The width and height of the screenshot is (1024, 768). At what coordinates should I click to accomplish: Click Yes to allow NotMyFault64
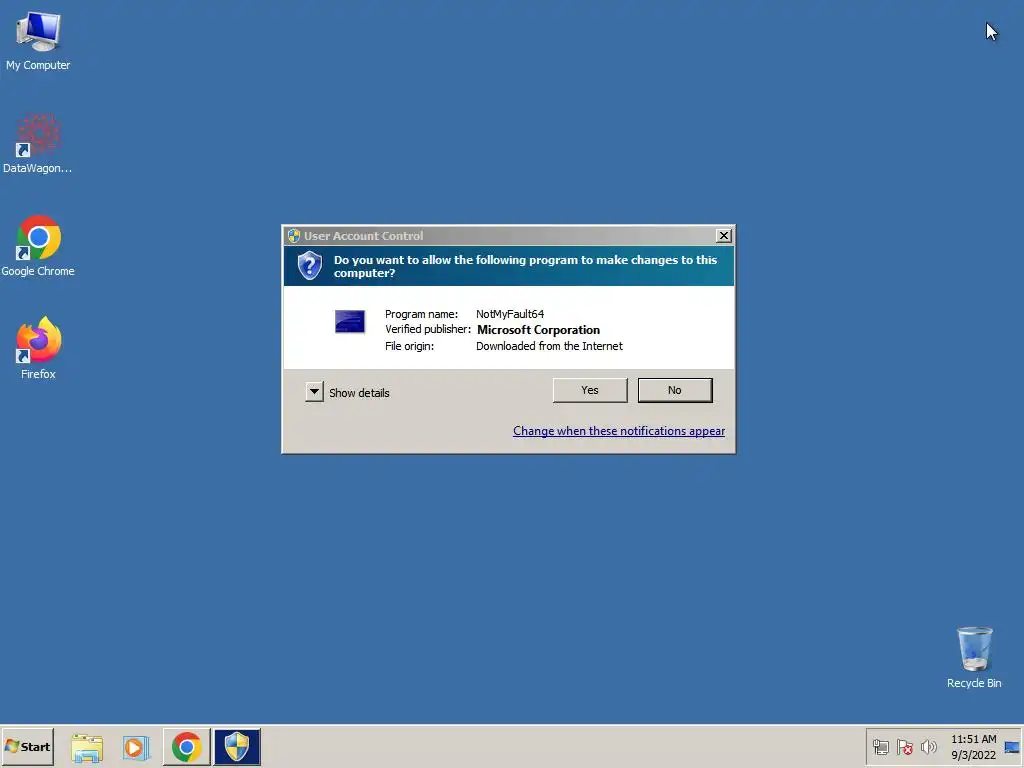590,390
